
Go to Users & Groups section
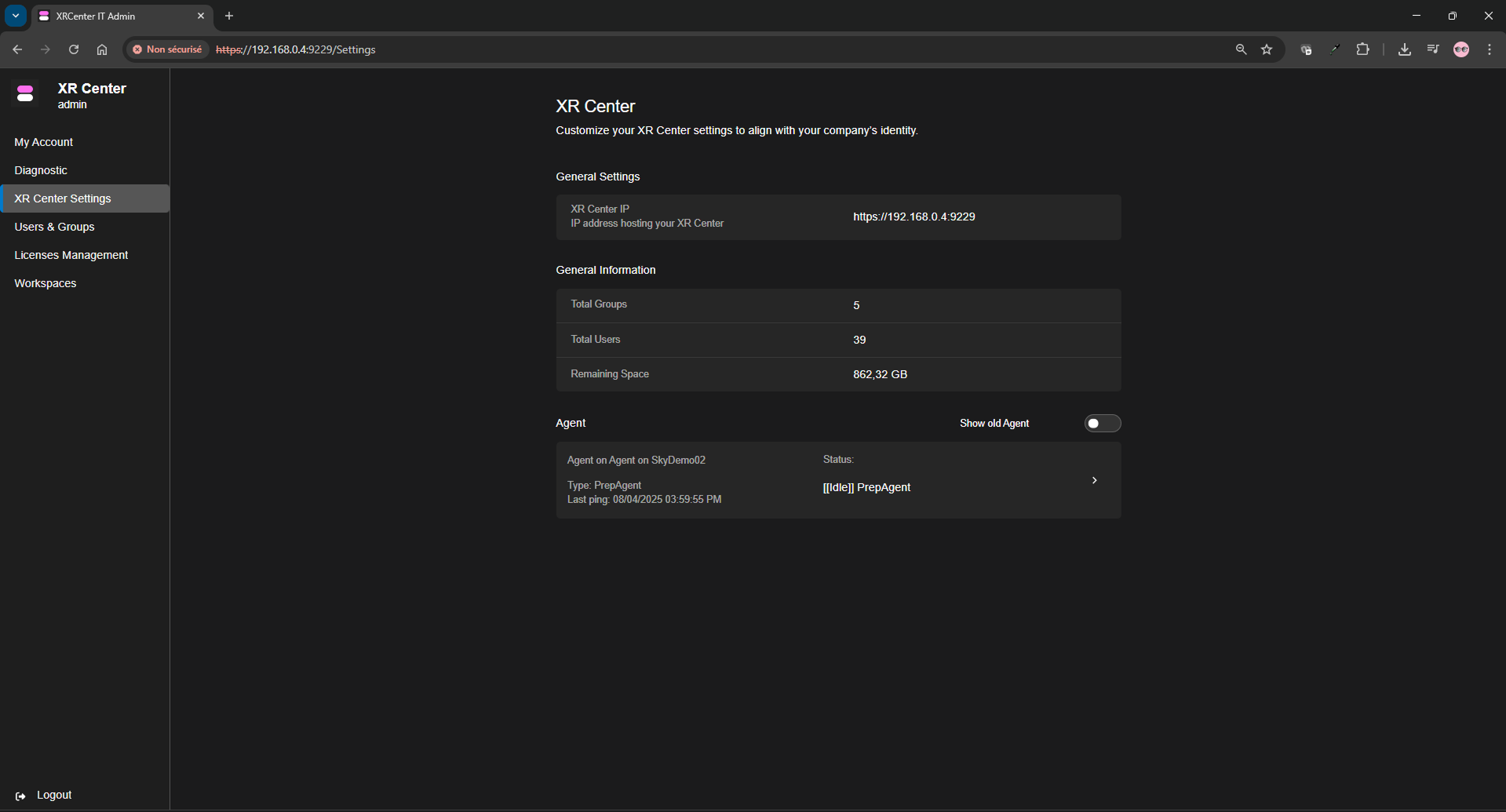(54, 227)
